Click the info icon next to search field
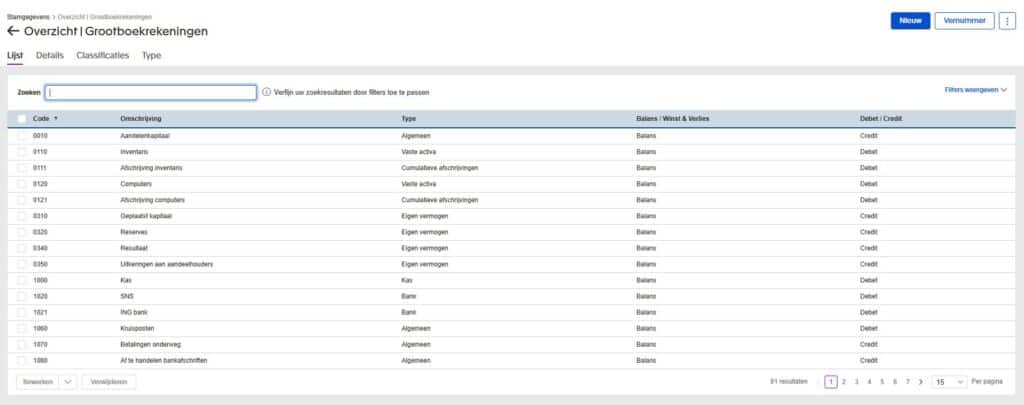 pos(267,92)
